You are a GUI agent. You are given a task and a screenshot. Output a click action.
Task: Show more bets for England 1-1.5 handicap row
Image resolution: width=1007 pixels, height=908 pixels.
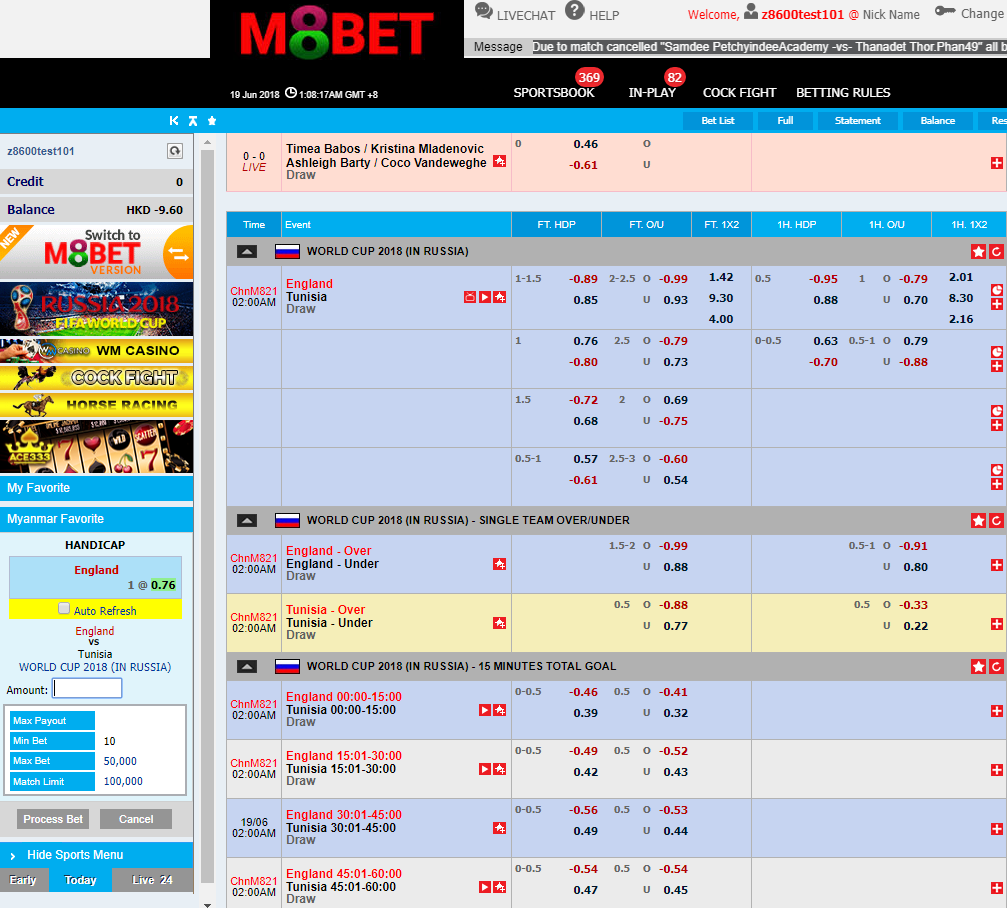pos(997,304)
